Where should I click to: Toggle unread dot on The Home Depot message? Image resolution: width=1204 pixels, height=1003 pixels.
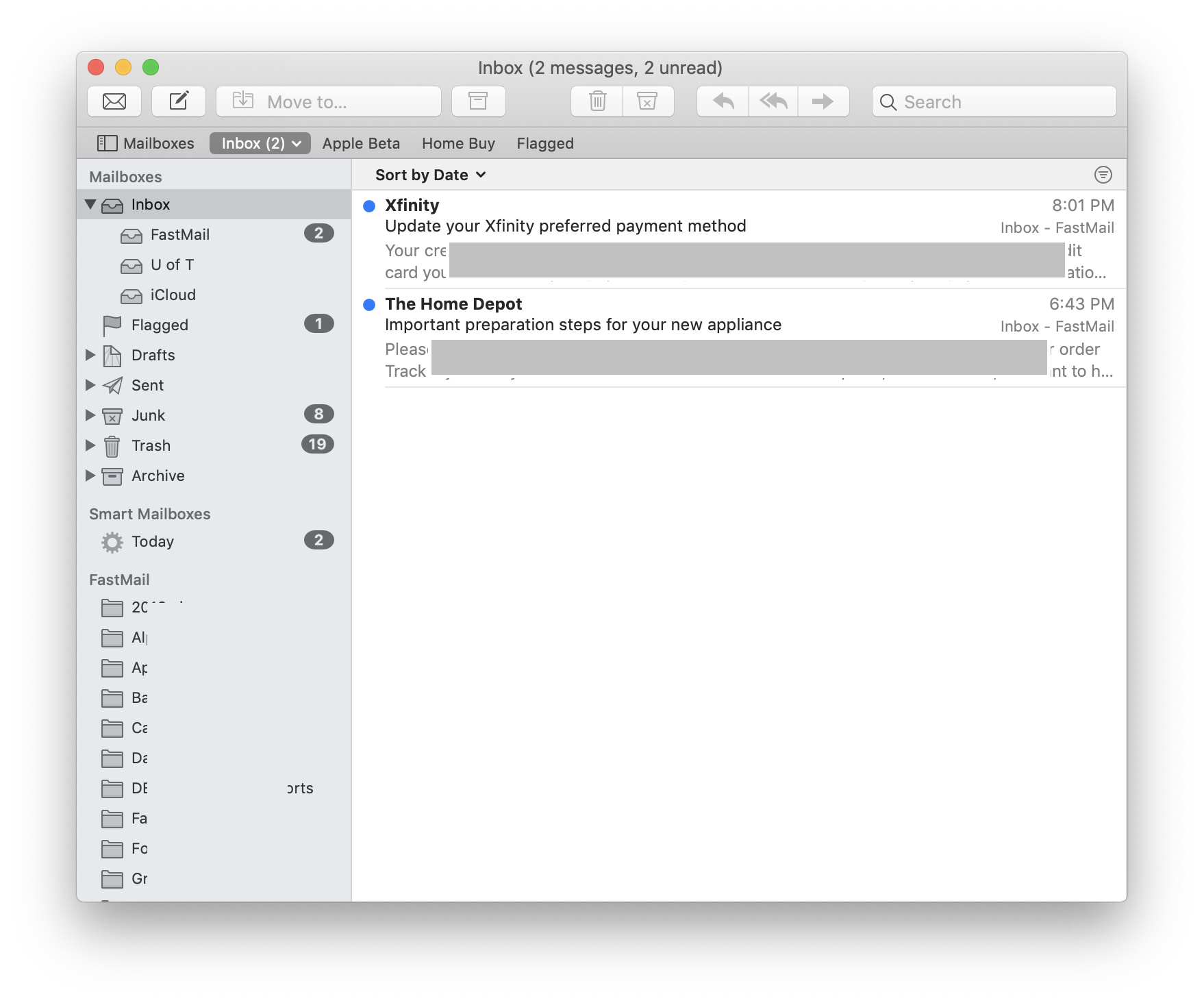click(369, 305)
